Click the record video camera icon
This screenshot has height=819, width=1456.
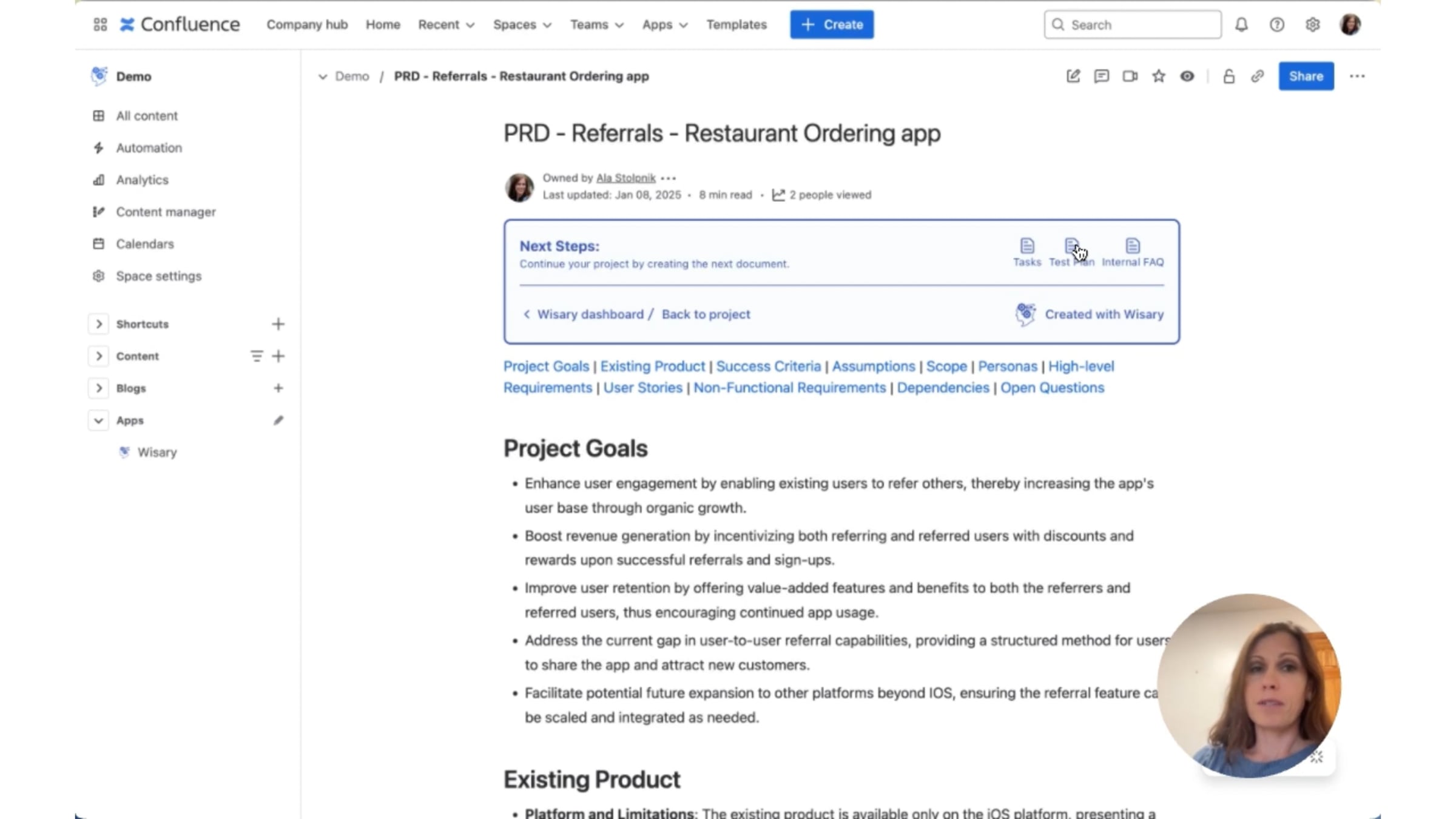pyautogui.click(x=1130, y=76)
